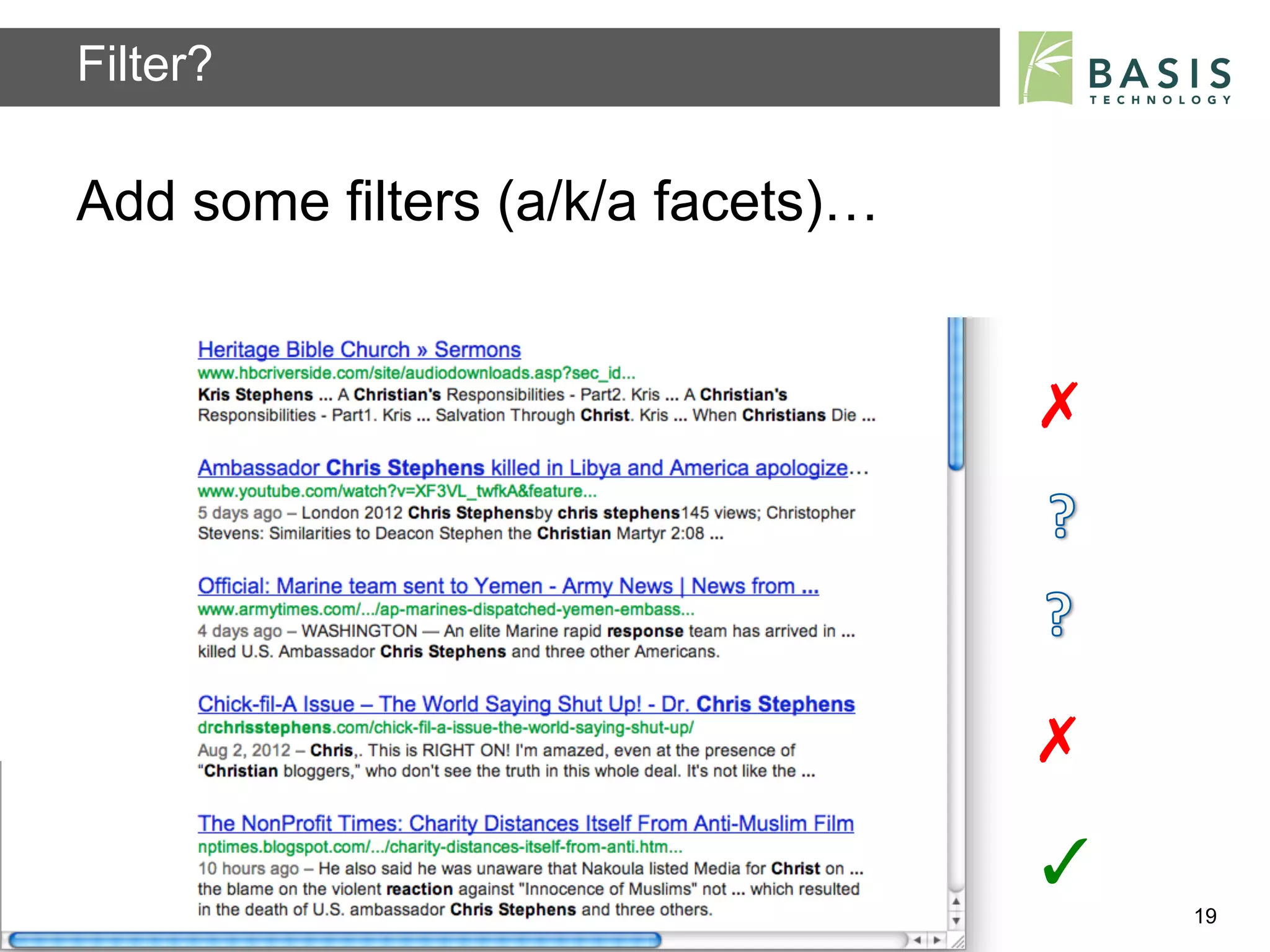1270x952 pixels.
Task: Click the '4 days ago – WASHINGTON' snippet
Action: tap(526, 641)
